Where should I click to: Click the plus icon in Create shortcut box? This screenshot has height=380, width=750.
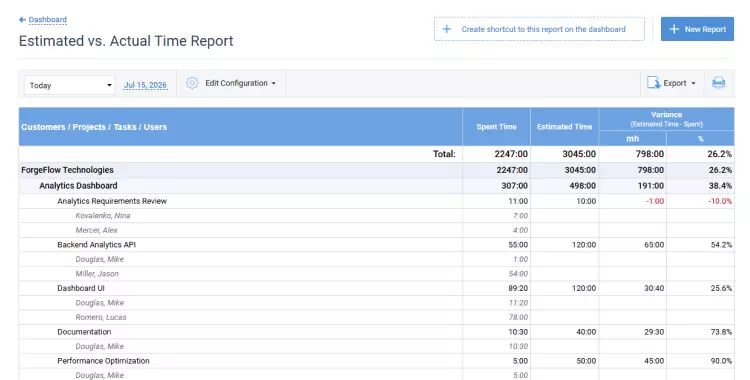click(x=446, y=29)
